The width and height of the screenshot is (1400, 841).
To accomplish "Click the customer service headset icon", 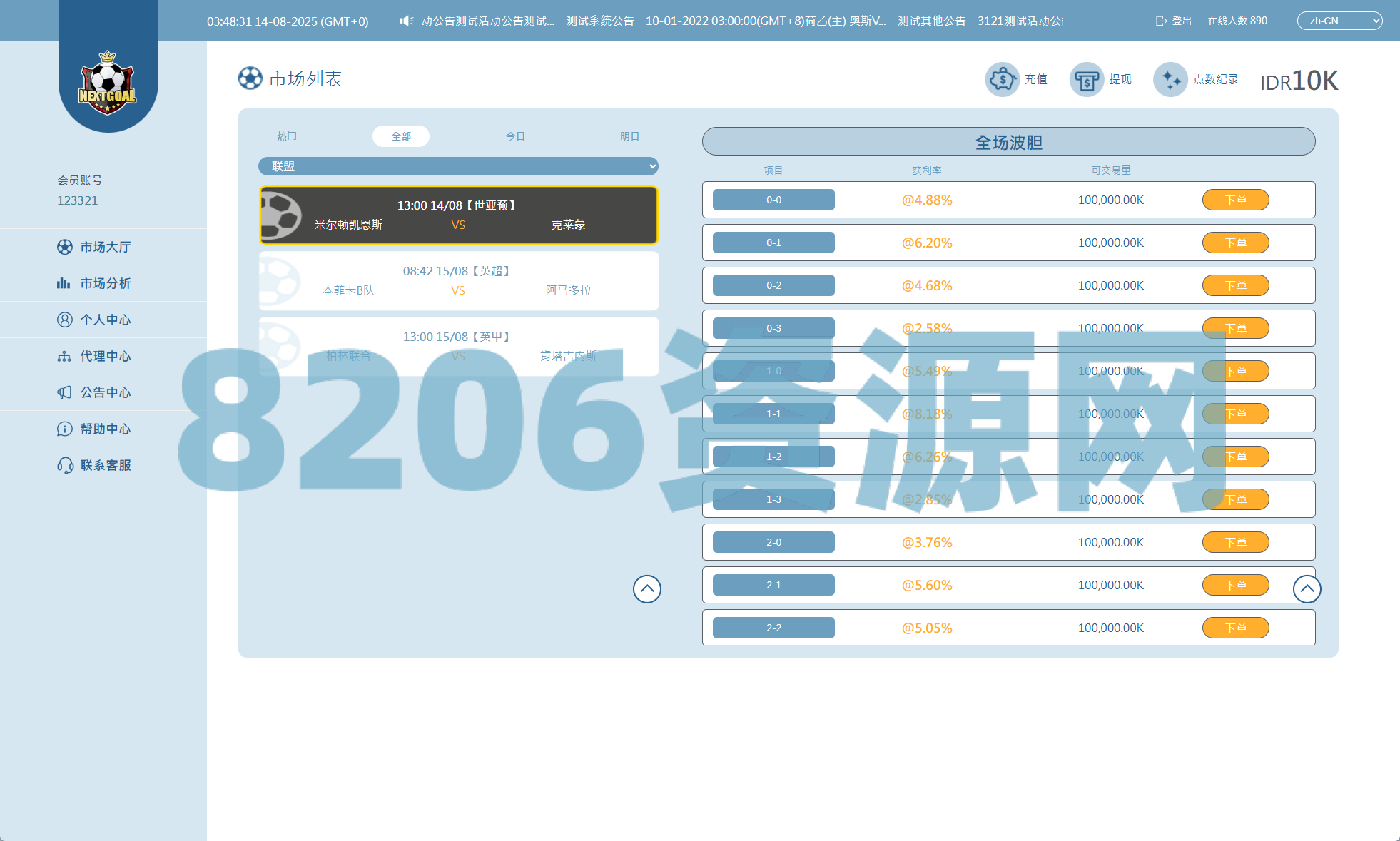I will pyautogui.click(x=65, y=465).
